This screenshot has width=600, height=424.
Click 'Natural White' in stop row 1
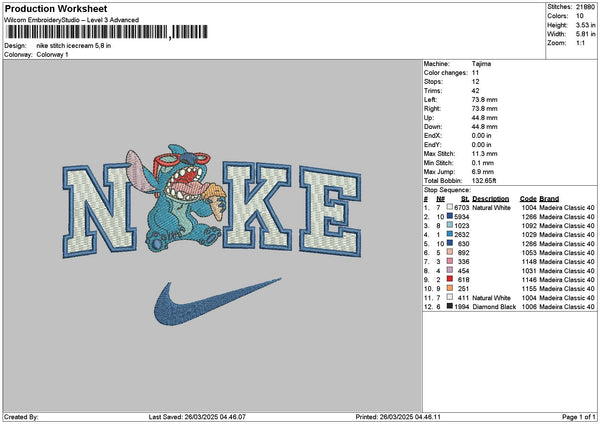491,208
